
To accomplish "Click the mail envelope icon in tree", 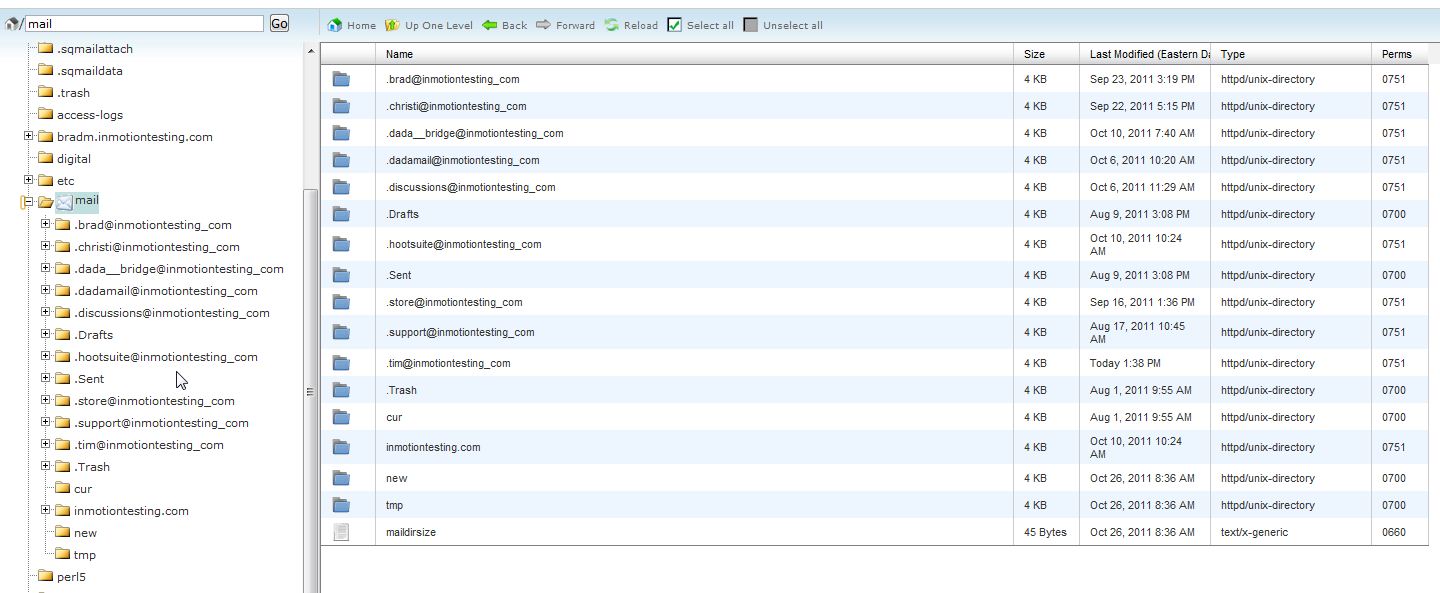I will click(64, 202).
